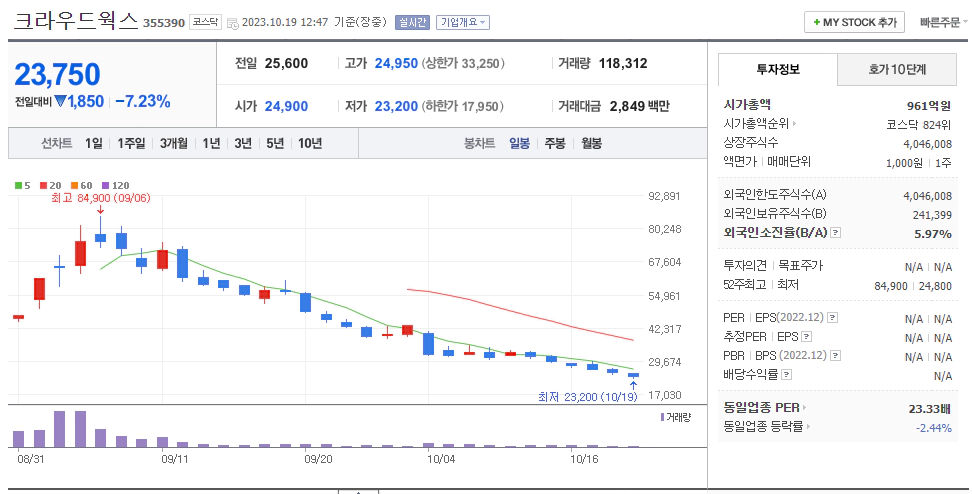Click the 외국인보유주식수 value 241,399

(x=932, y=215)
